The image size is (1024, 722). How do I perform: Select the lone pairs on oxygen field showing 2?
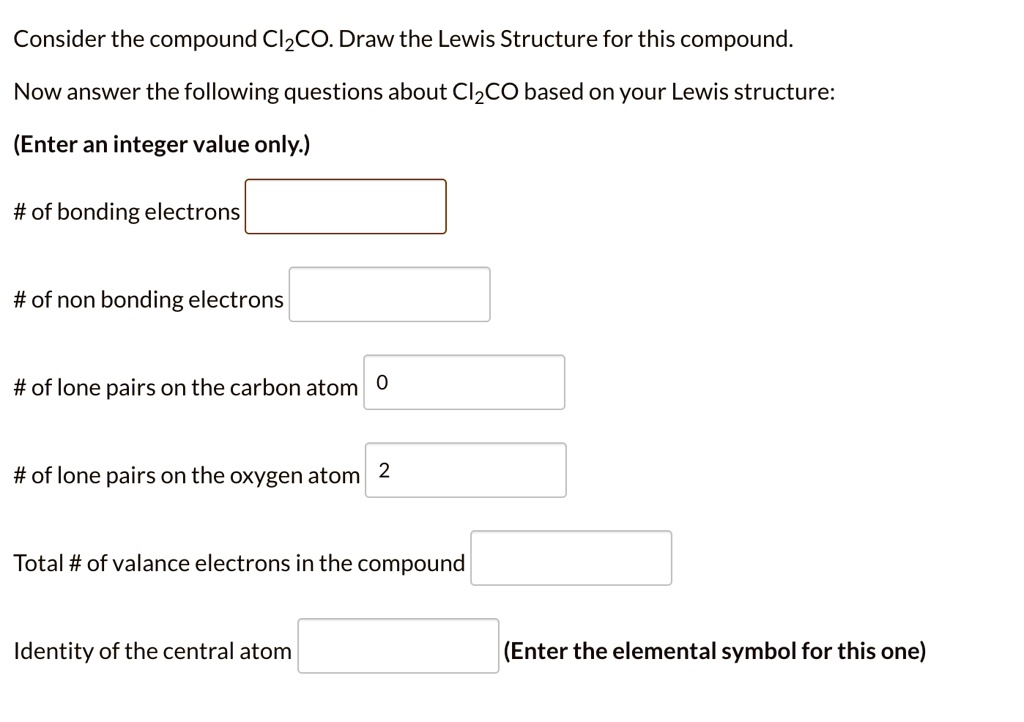point(466,470)
